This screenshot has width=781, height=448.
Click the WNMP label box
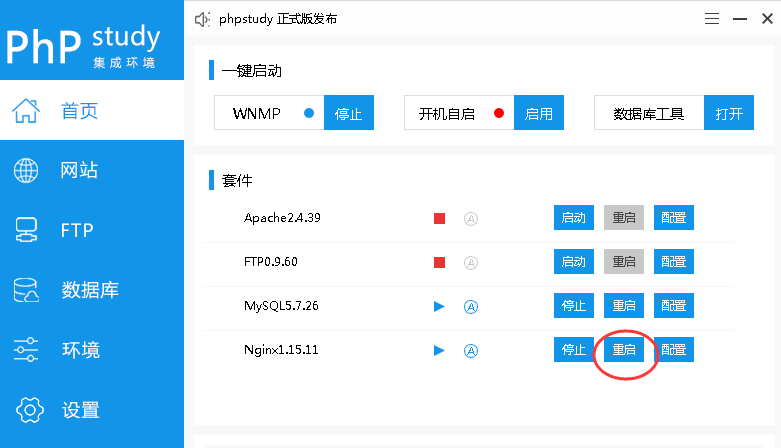[x=269, y=113]
